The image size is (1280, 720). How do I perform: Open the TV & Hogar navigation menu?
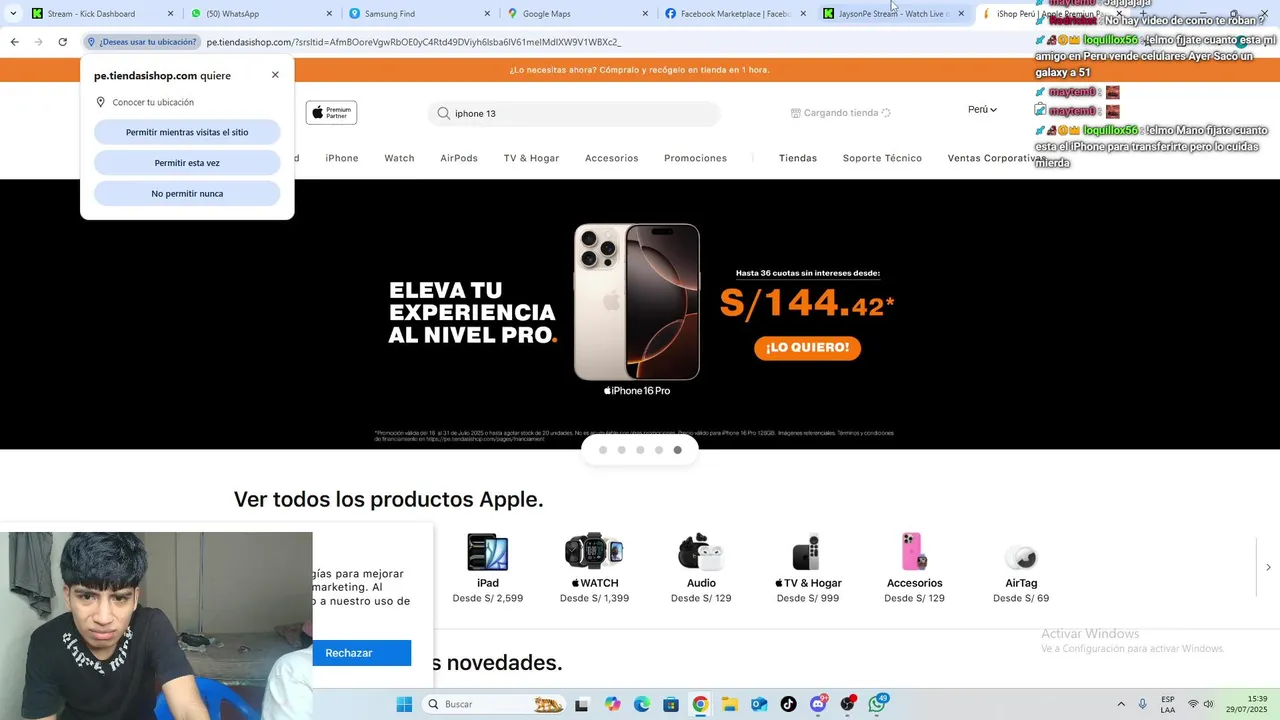tap(531, 158)
